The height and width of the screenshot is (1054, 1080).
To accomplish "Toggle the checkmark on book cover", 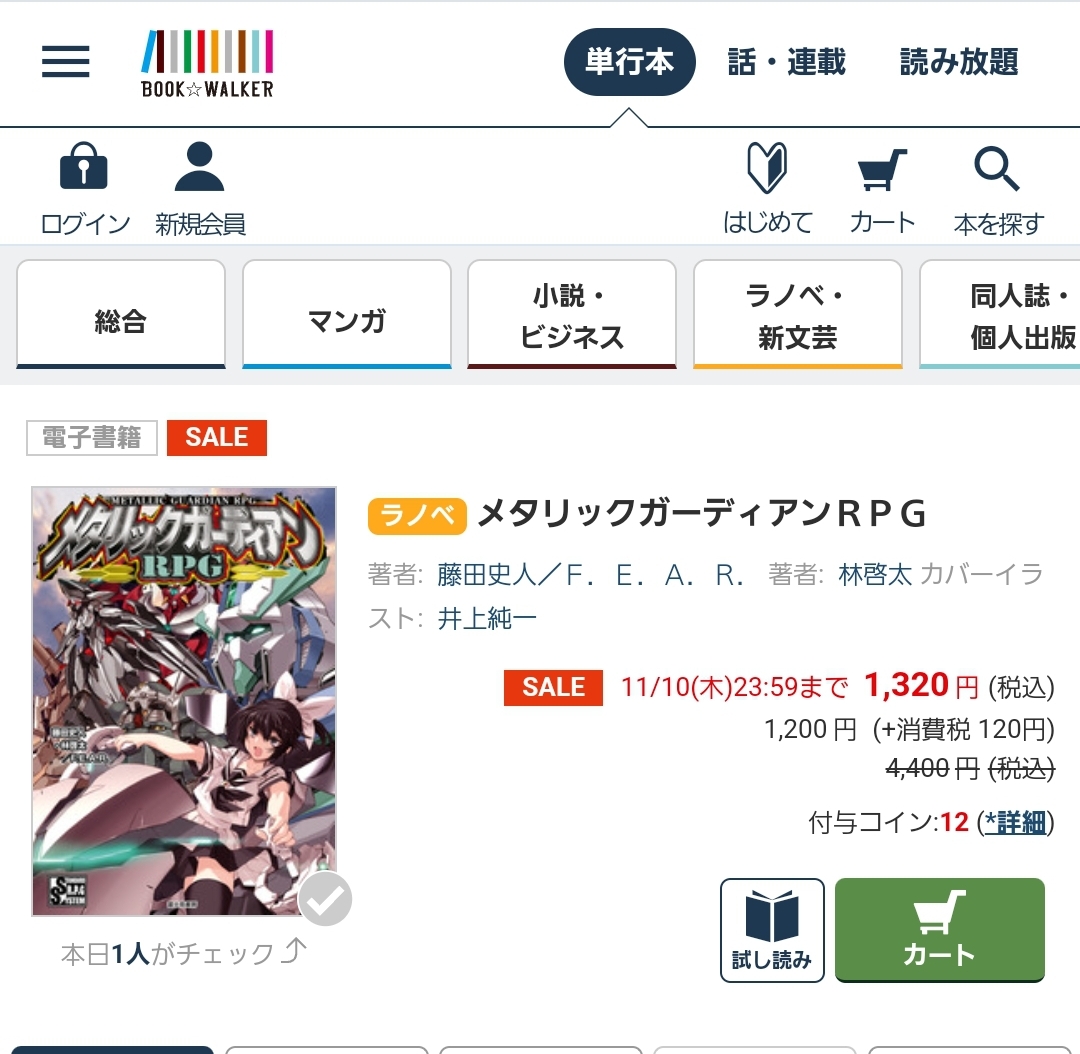I will (x=324, y=898).
